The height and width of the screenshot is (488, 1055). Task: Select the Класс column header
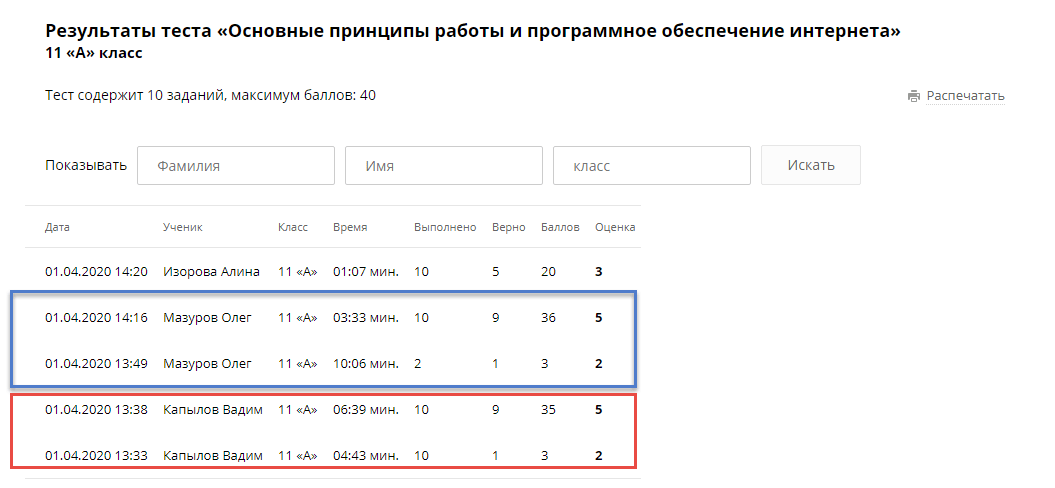coord(293,228)
